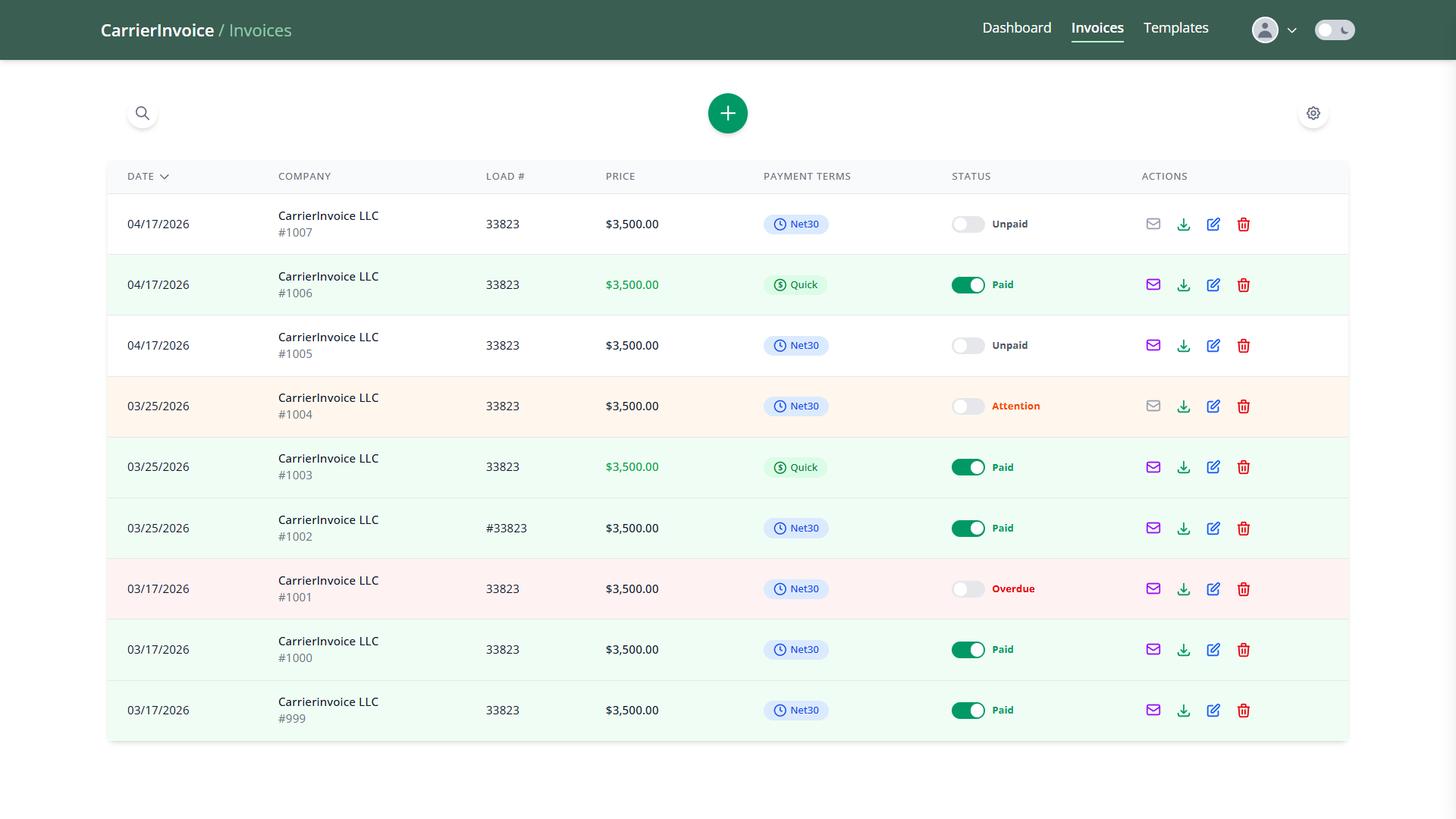Download invoice #1005
Viewport: 1456px width, 819px height.
pos(1184,346)
